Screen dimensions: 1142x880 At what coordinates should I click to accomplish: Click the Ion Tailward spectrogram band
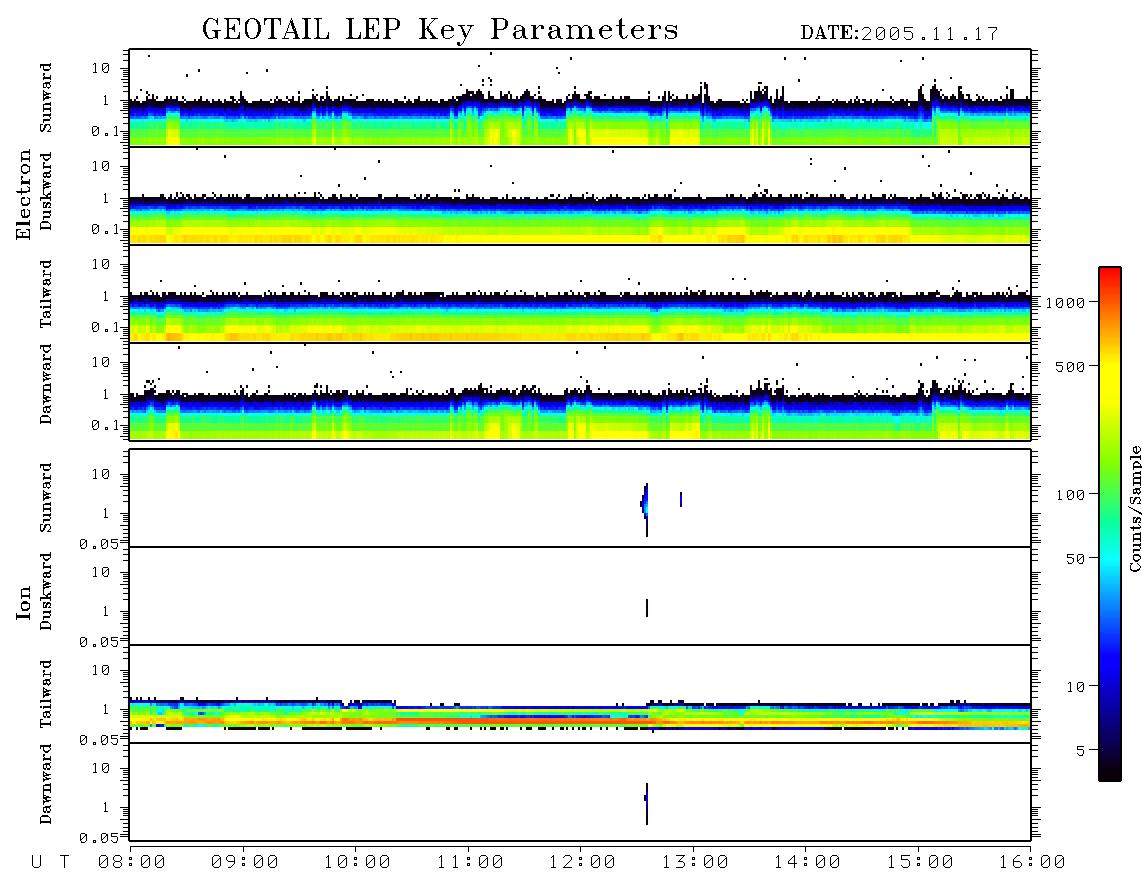tap(580, 713)
